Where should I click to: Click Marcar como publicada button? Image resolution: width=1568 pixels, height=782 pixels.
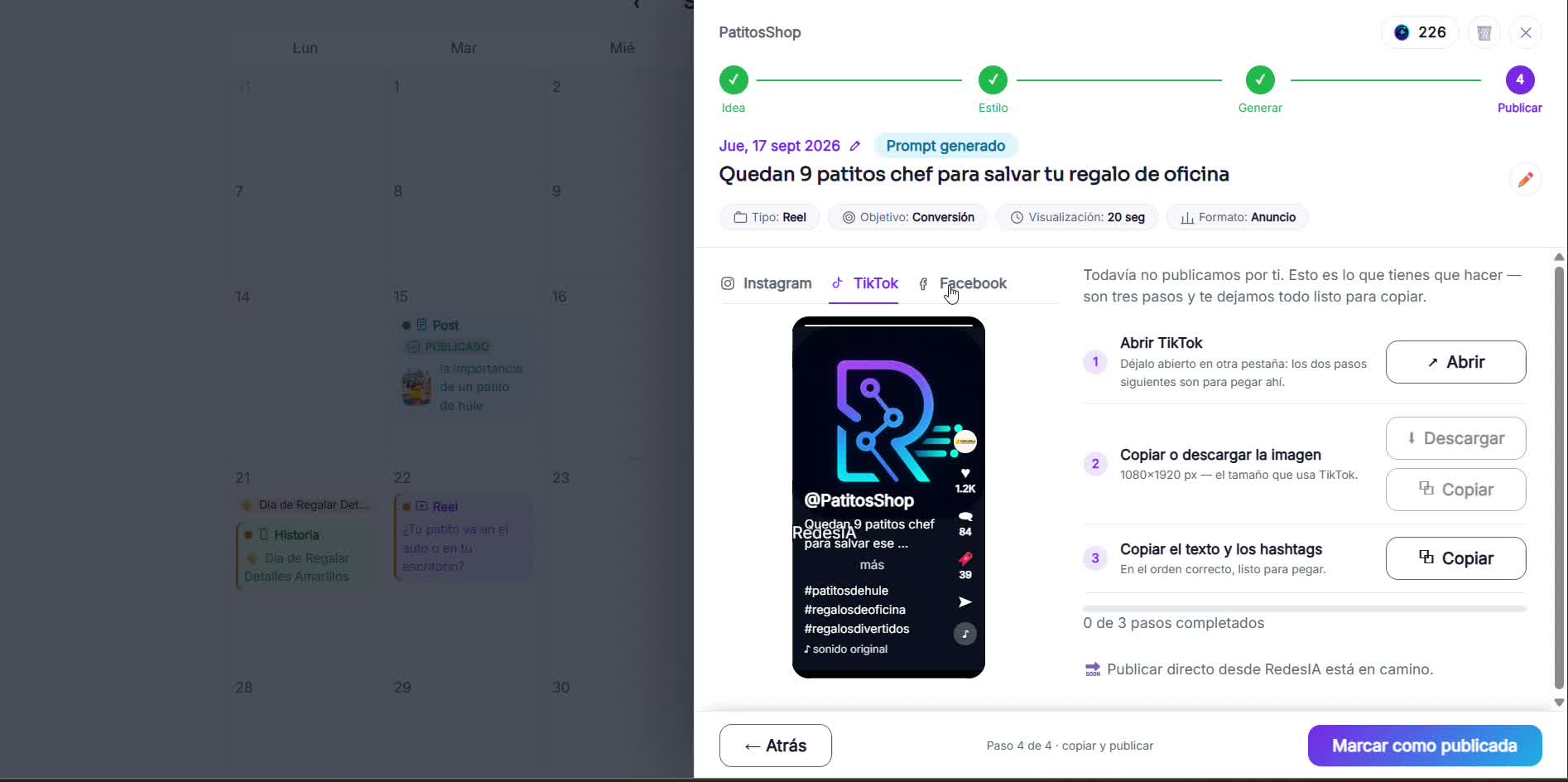pyautogui.click(x=1425, y=746)
